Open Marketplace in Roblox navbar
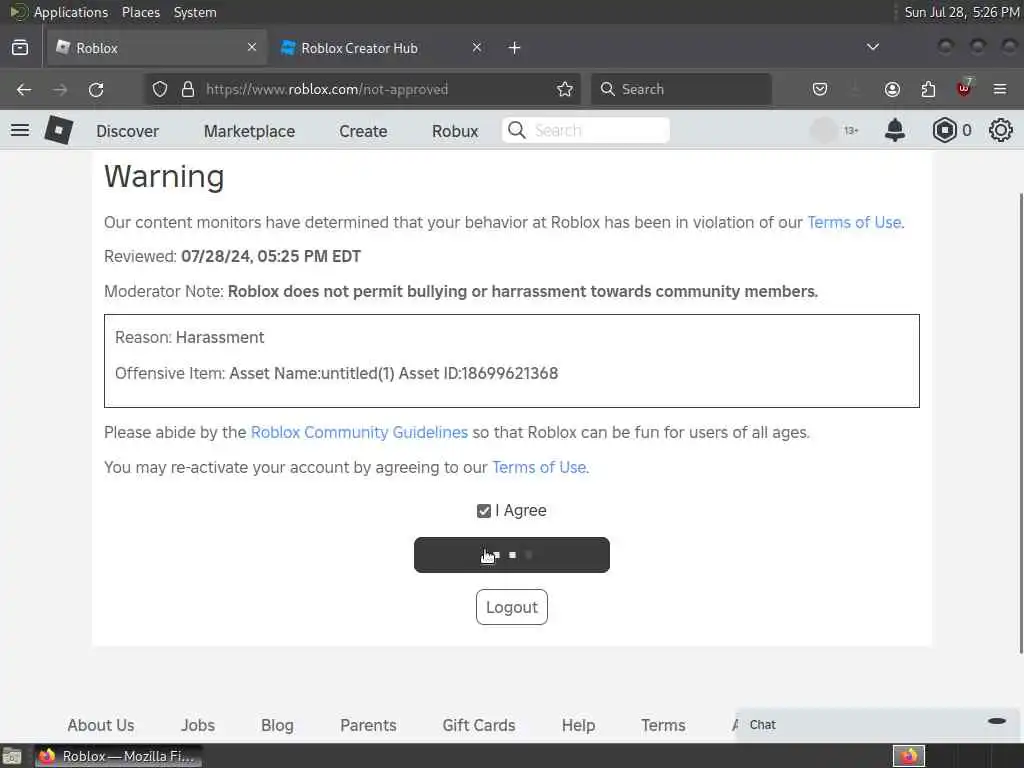The height and width of the screenshot is (768, 1024). click(249, 131)
